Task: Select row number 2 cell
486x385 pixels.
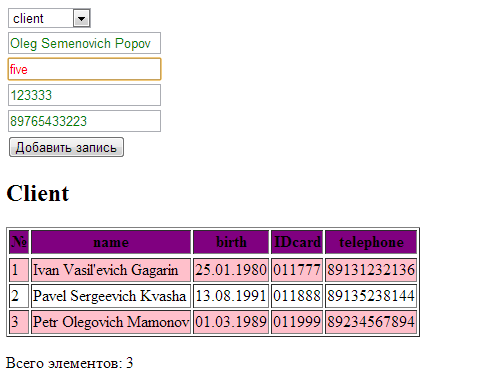Action: point(19,296)
